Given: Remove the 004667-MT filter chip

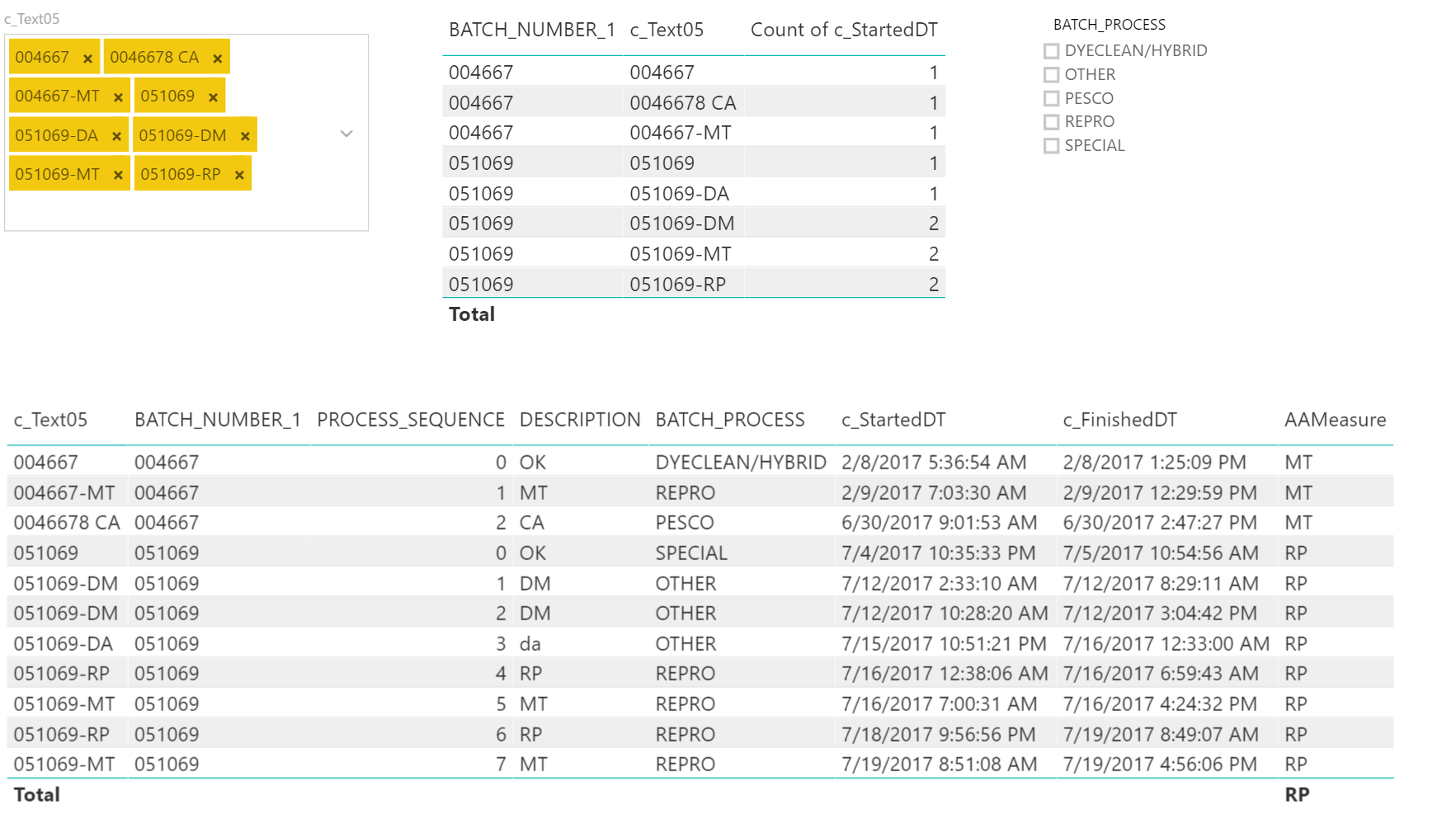Looking at the screenshot, I should click(x=118, y=97).
